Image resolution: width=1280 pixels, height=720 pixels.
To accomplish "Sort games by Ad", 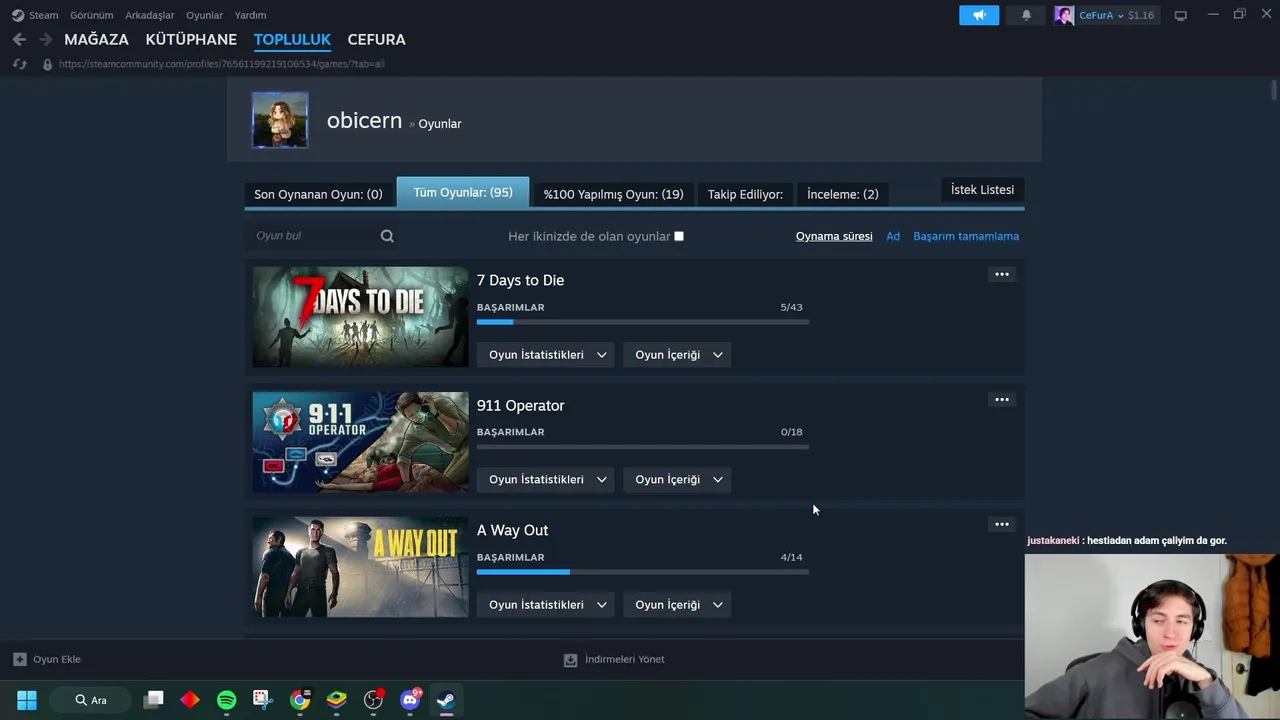I will (x=893, y=236).
